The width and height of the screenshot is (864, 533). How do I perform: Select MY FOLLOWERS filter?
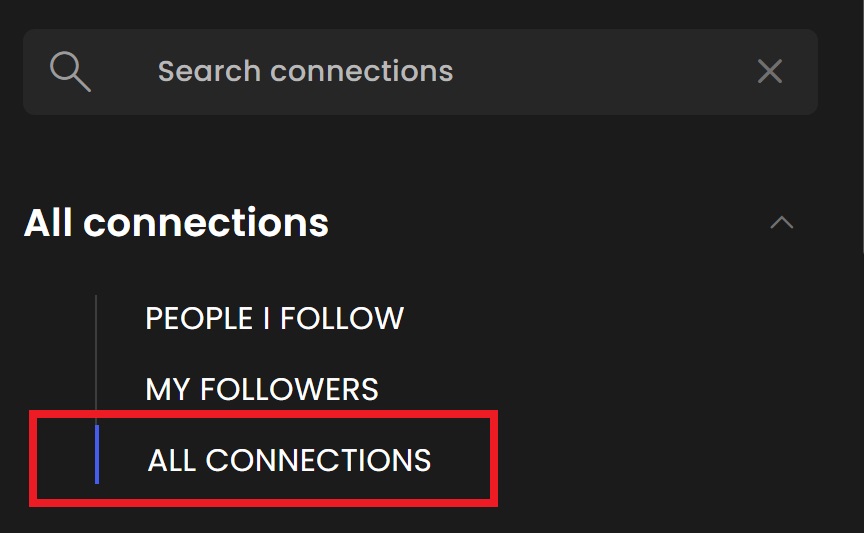click(x=262, y=389)
